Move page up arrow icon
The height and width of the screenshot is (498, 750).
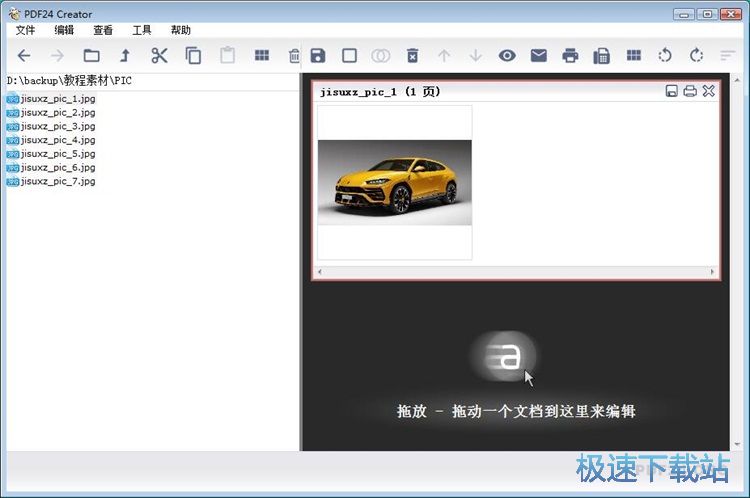tap(444, 56)
